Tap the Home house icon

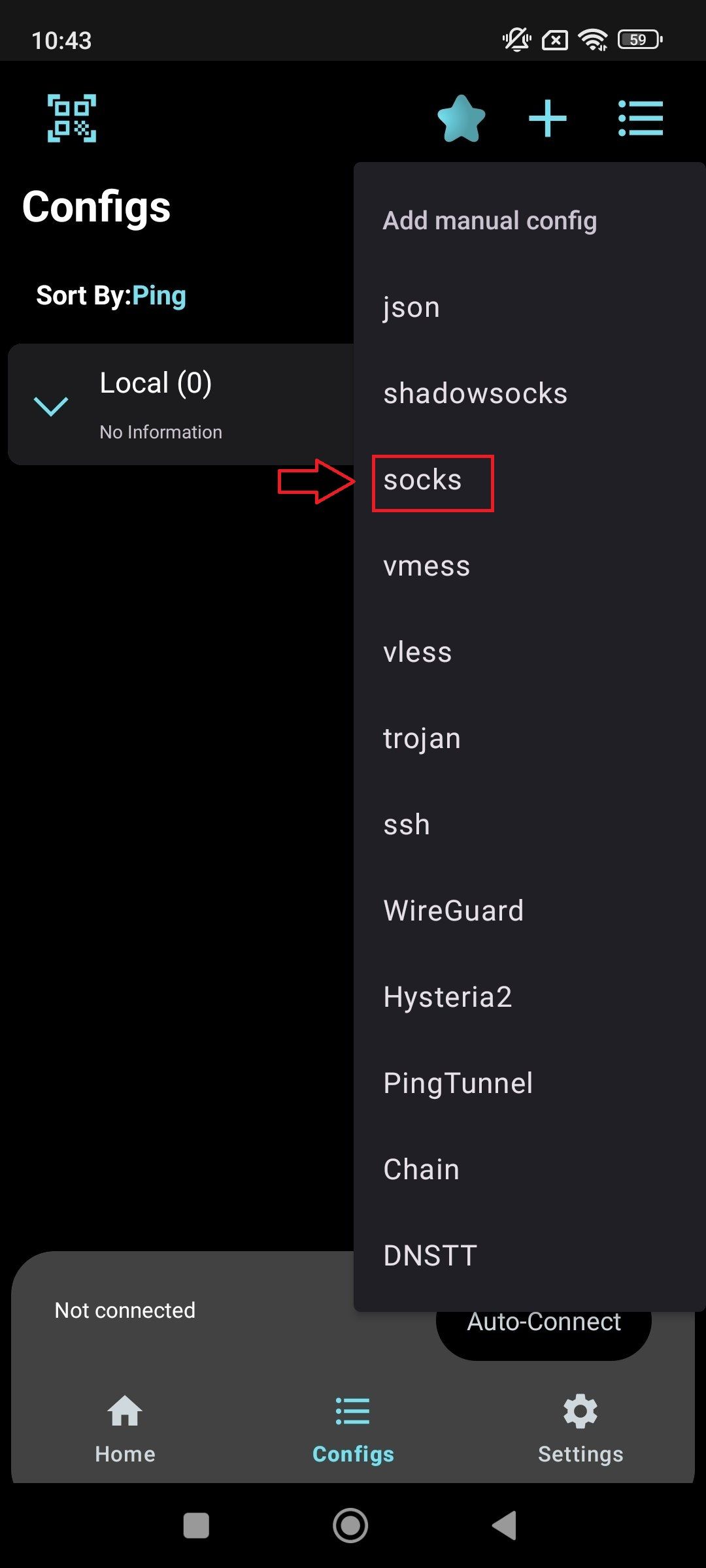tap(125, 1411)
